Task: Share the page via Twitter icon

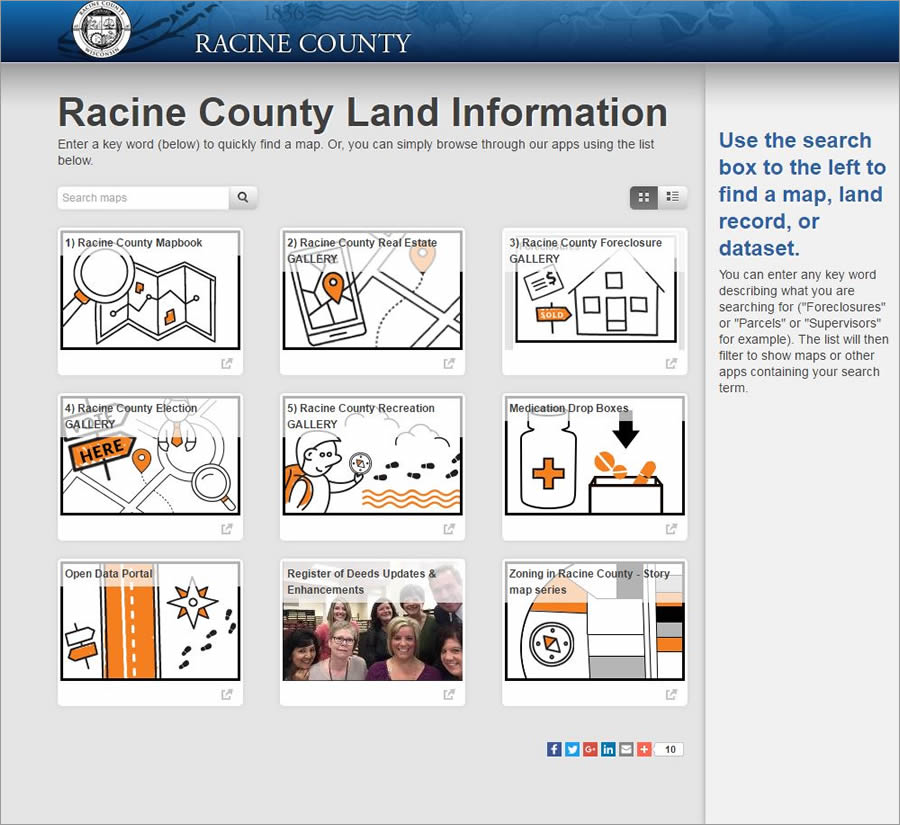Action: [x=572, y=748]
